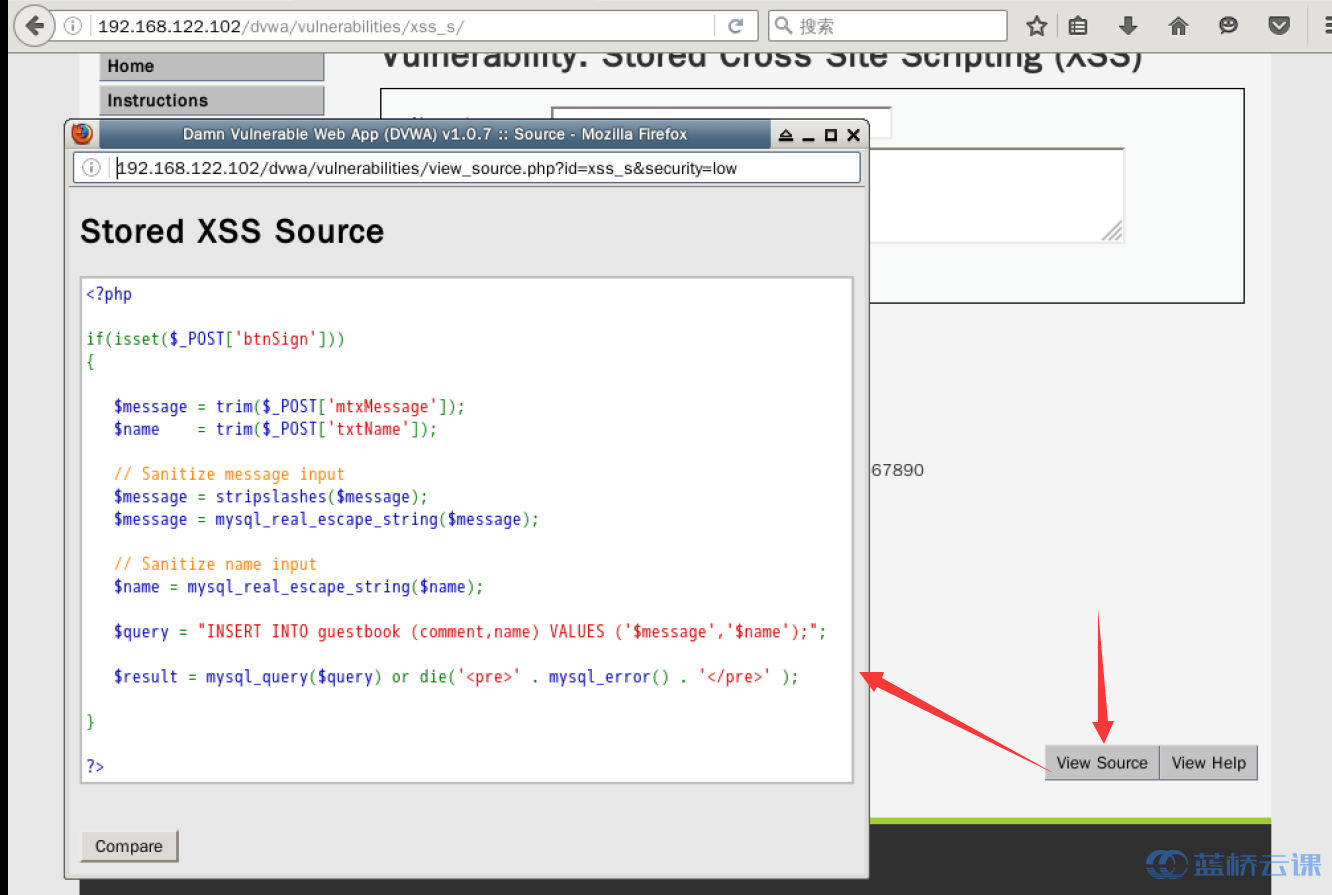This screenshot has height=895, width=1332.
Task: Click the popup window title text
Action: (435, 134)
